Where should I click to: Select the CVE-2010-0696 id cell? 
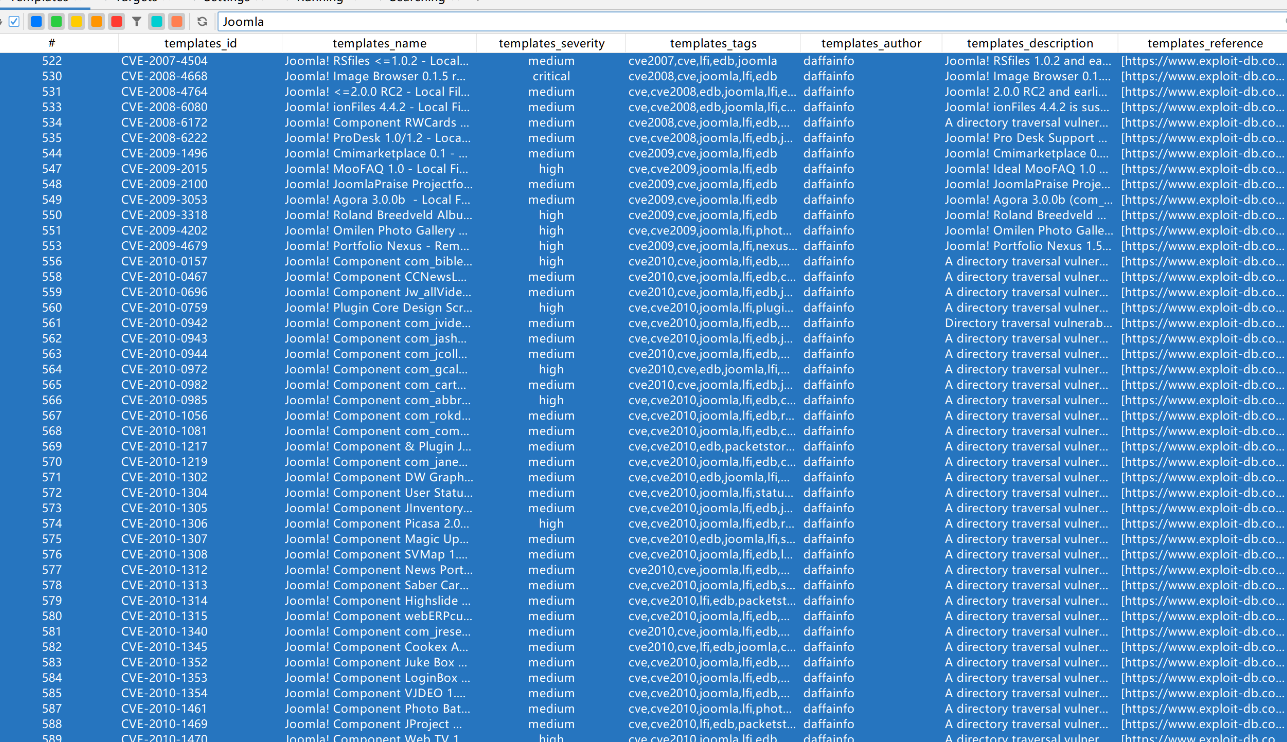tap(164, 292)
